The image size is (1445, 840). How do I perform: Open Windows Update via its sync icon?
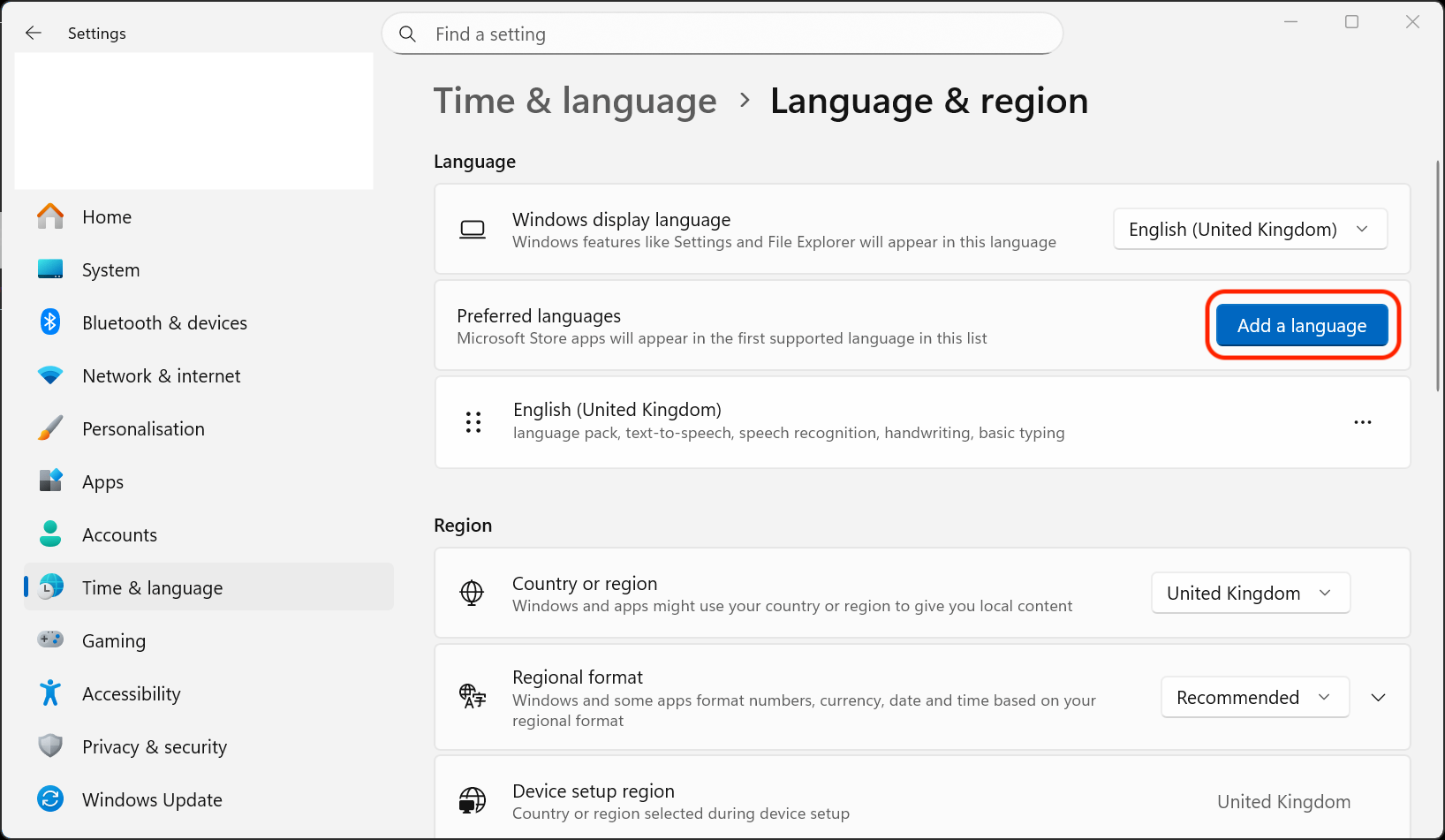(x=50, y=798)
